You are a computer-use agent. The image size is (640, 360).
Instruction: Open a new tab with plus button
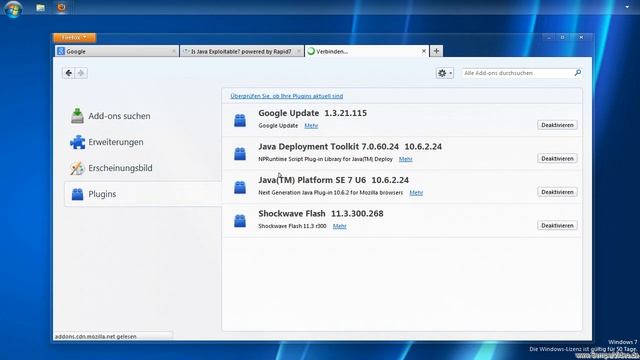pyautogui.click(x=436, y=51)
